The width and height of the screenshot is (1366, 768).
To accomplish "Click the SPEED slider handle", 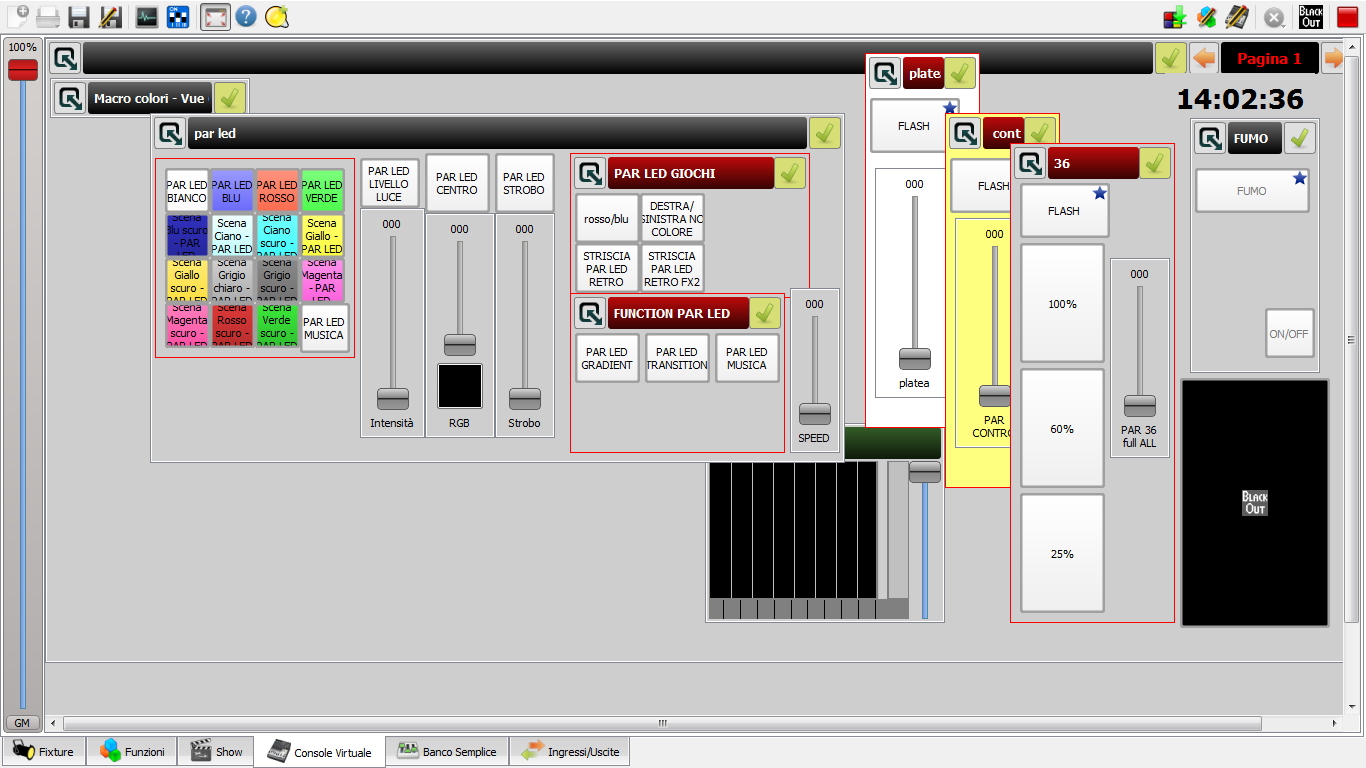I will (815, 413).
